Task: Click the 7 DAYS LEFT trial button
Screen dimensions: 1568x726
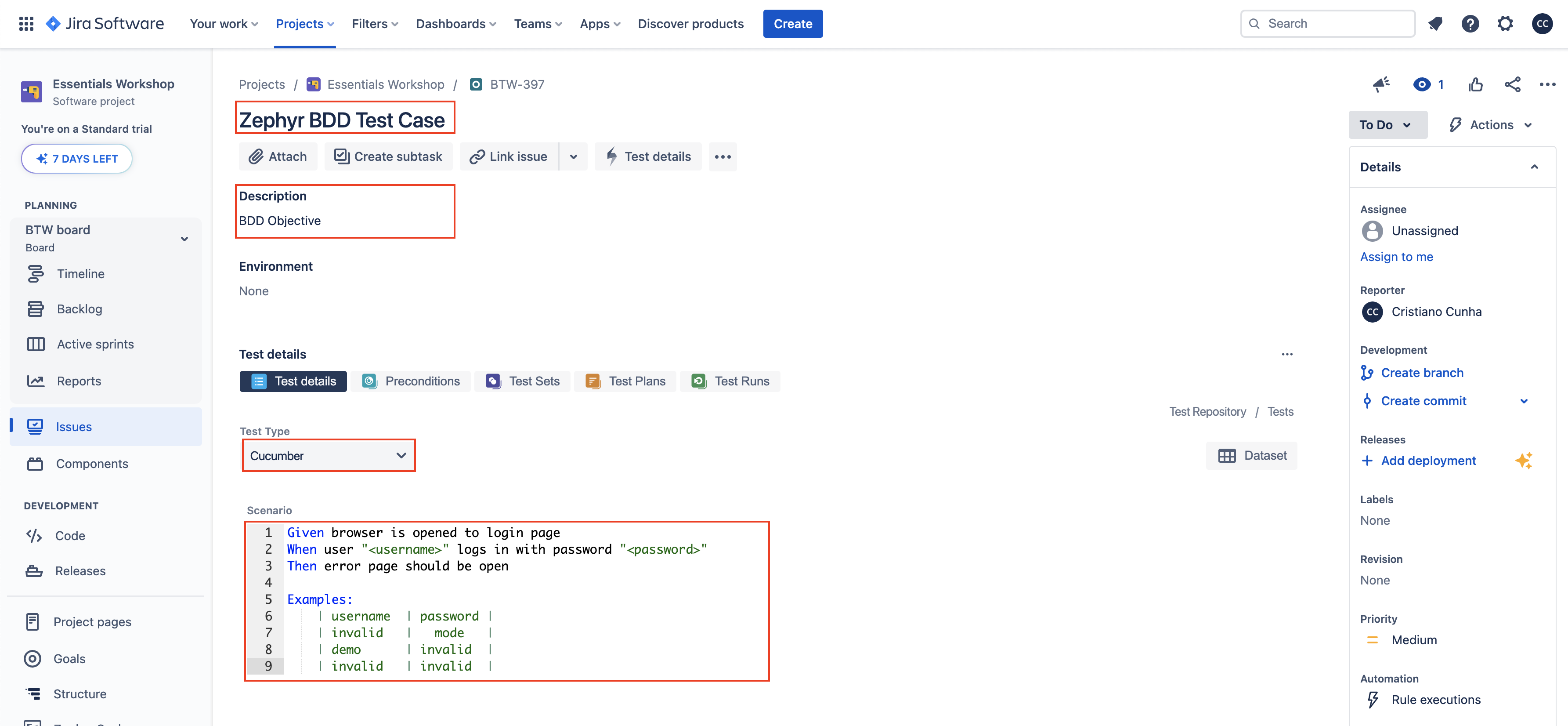Action: [77, 159]
